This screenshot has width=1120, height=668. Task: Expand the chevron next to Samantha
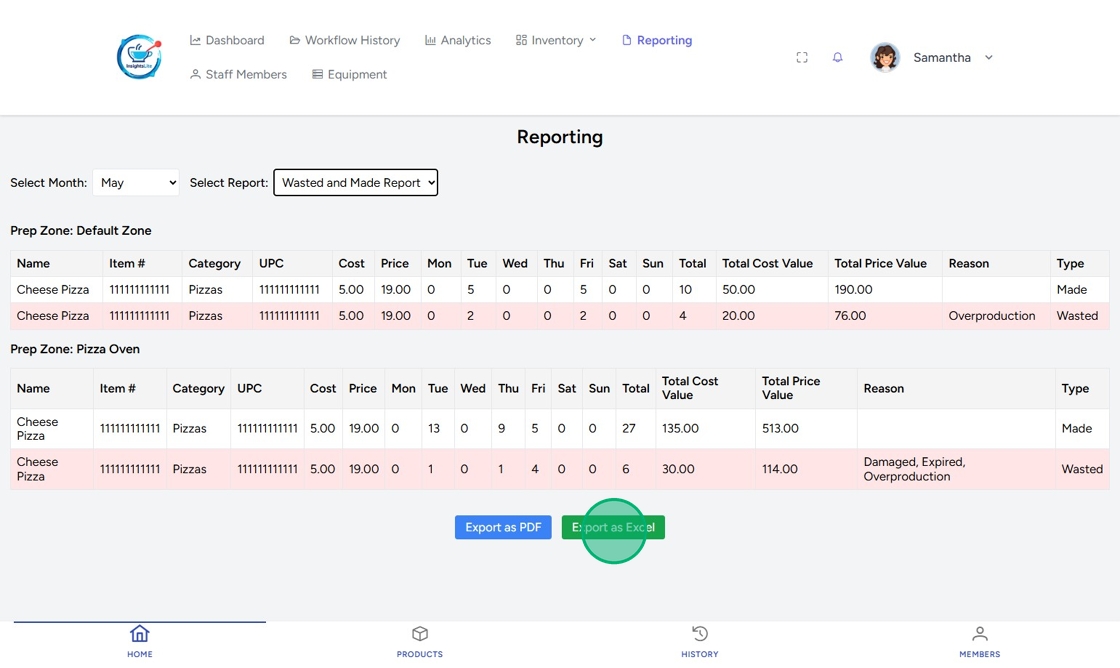pos(989,58)
